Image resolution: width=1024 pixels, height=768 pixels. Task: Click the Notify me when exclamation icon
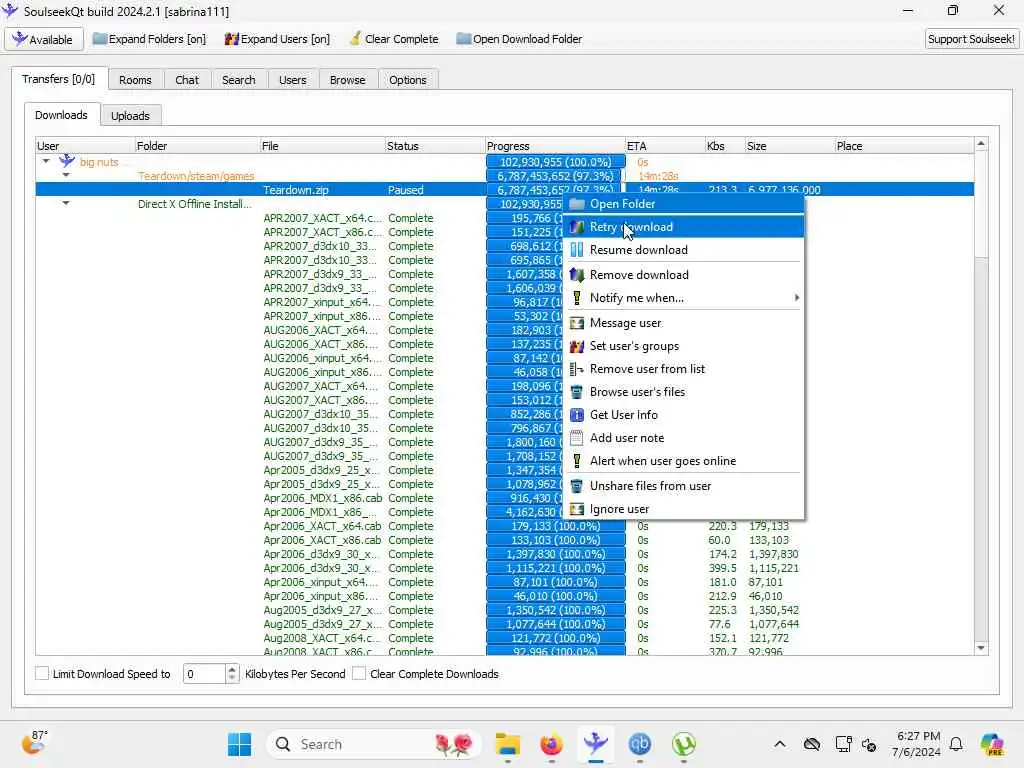(577, 298)
